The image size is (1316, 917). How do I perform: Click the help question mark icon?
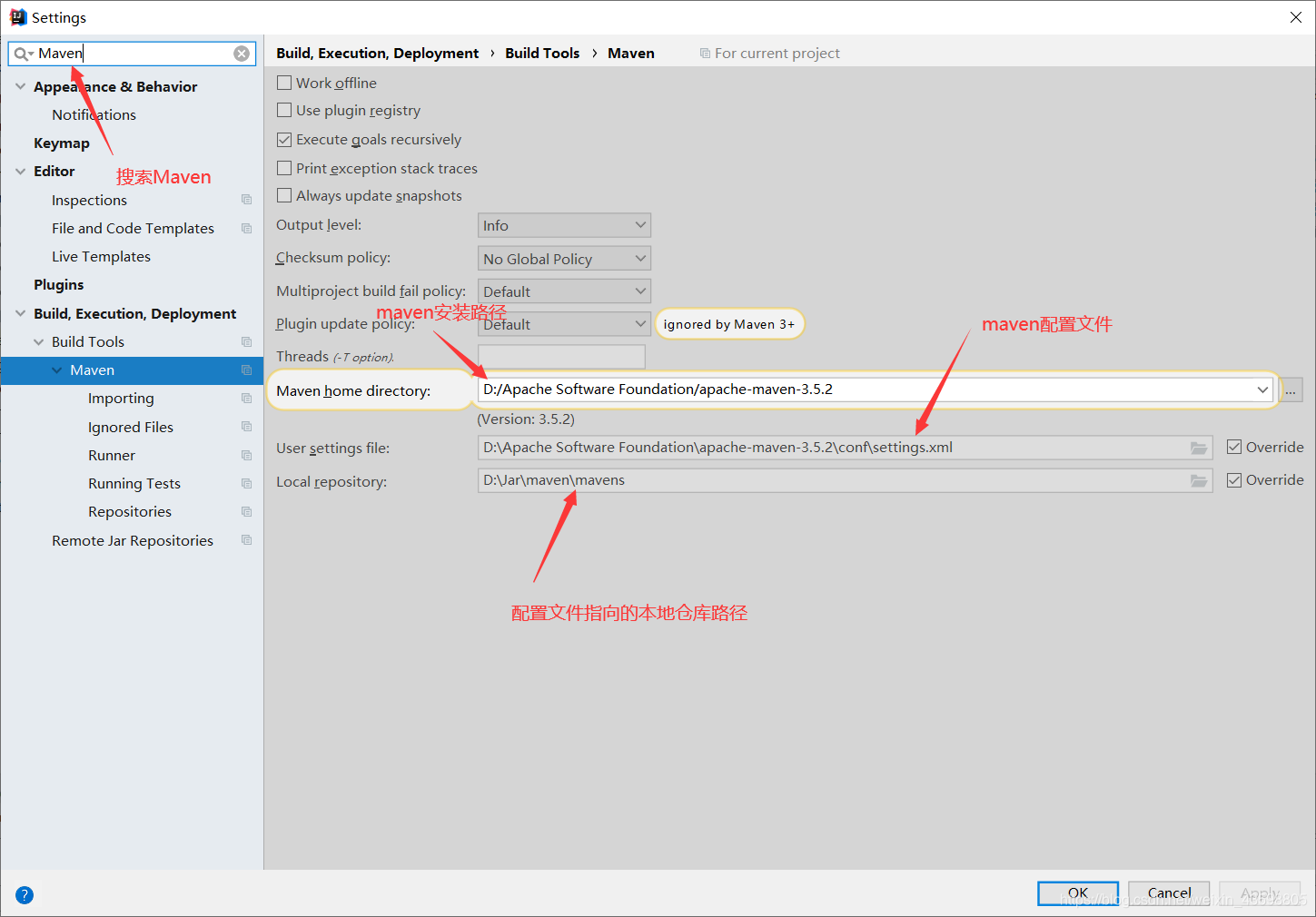[25, 895]
